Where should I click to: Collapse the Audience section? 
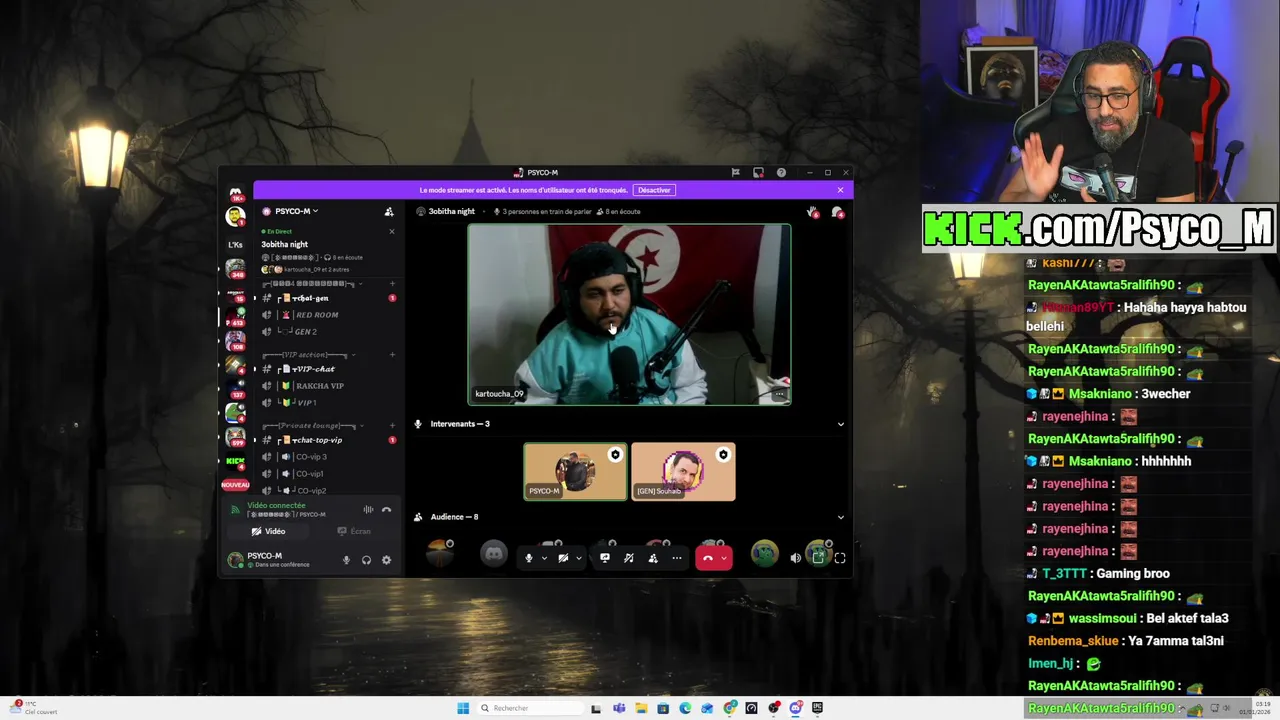pos(840,517)
